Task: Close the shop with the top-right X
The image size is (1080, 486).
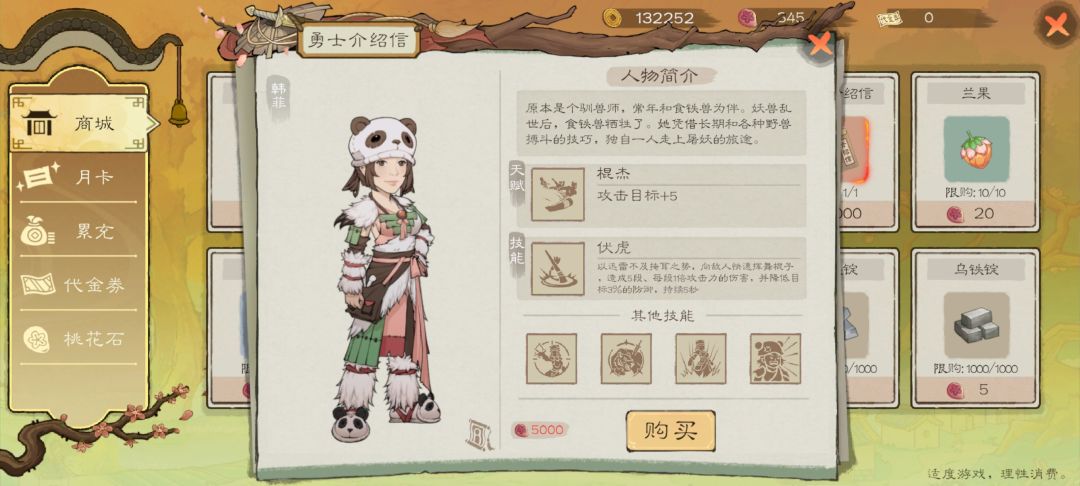Action: point(1057,26)
